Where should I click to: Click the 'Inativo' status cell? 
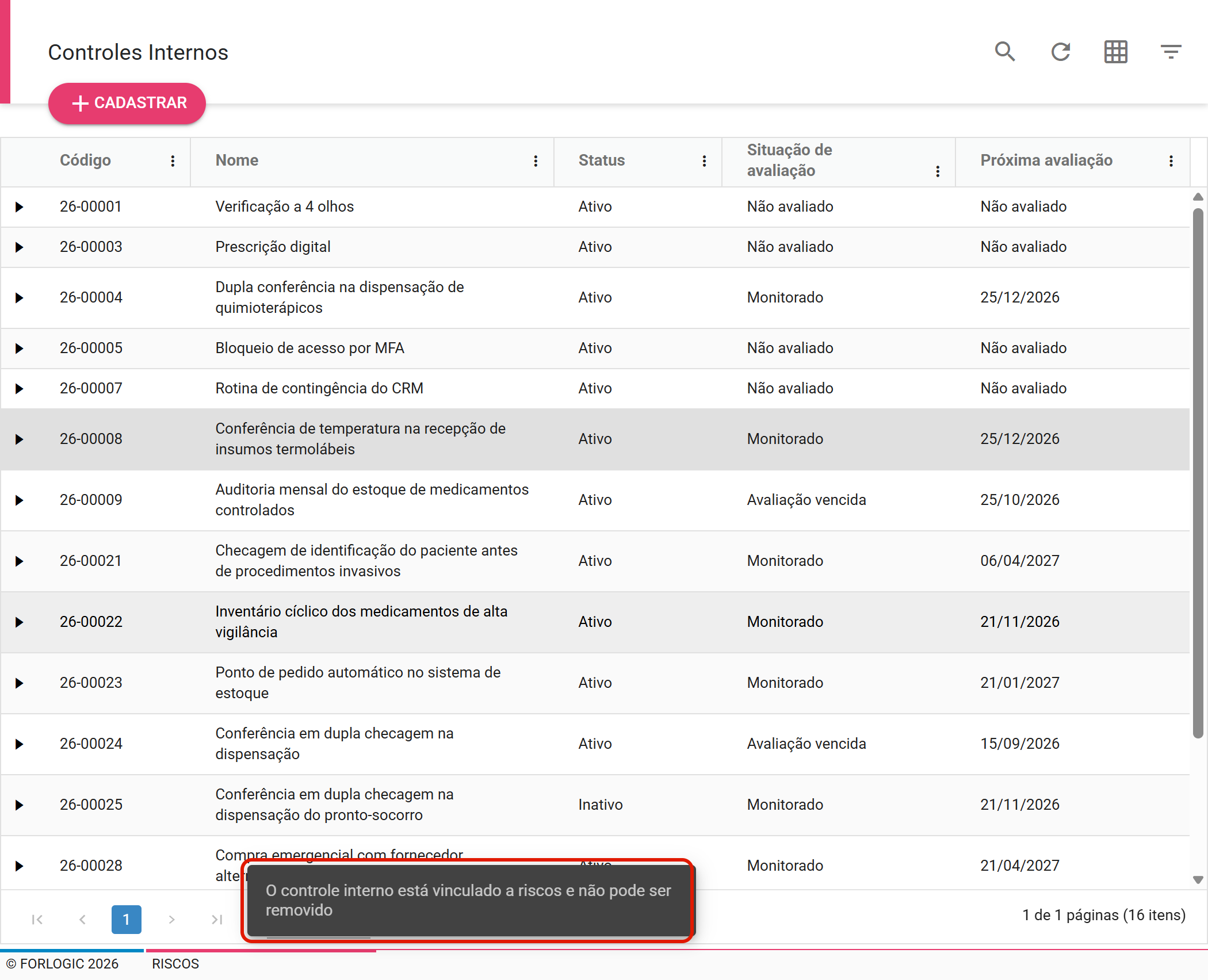[x=638, y=805]
